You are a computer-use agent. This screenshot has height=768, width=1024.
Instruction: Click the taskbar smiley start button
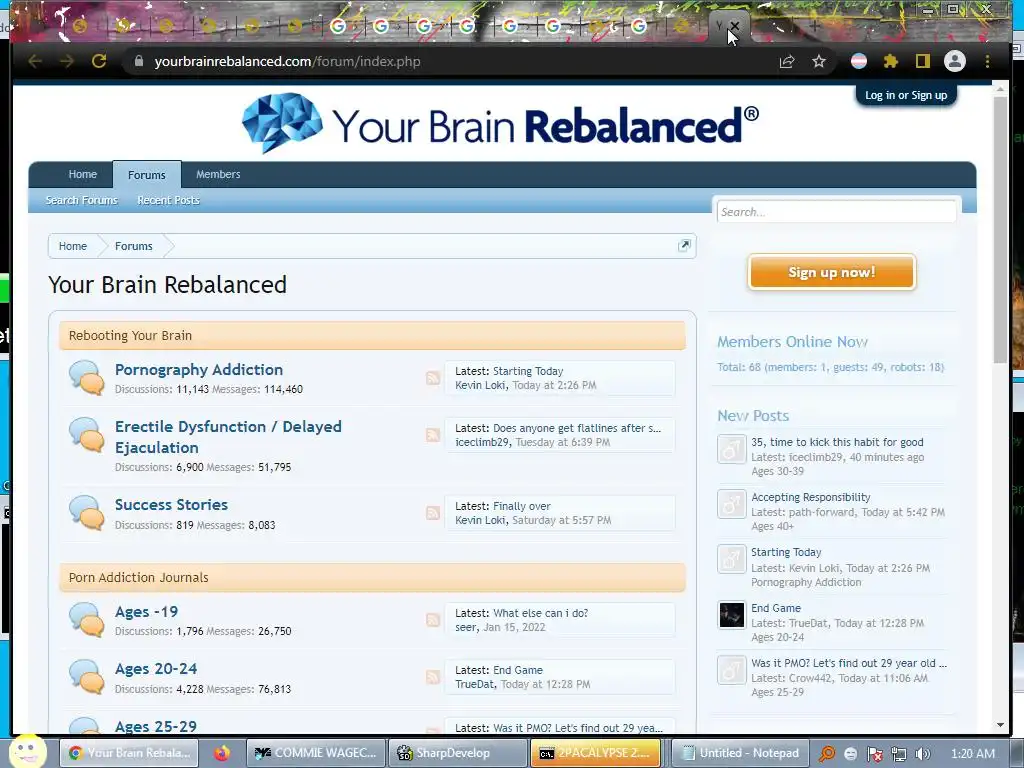(27, 752)
